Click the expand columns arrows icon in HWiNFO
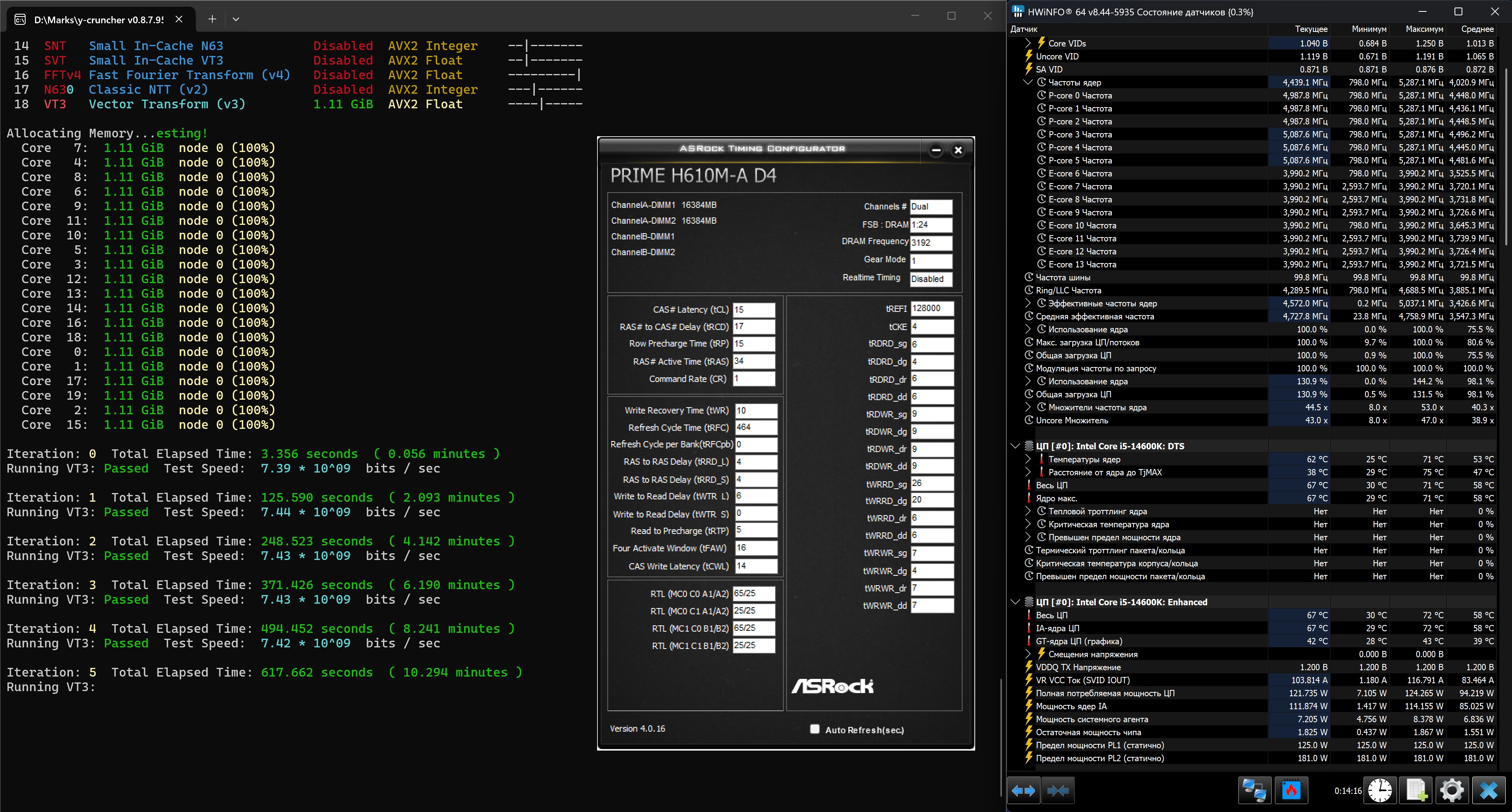The width and height of the screenshot is (1512, 812). pyautogui.click(x=1024, y=790)
